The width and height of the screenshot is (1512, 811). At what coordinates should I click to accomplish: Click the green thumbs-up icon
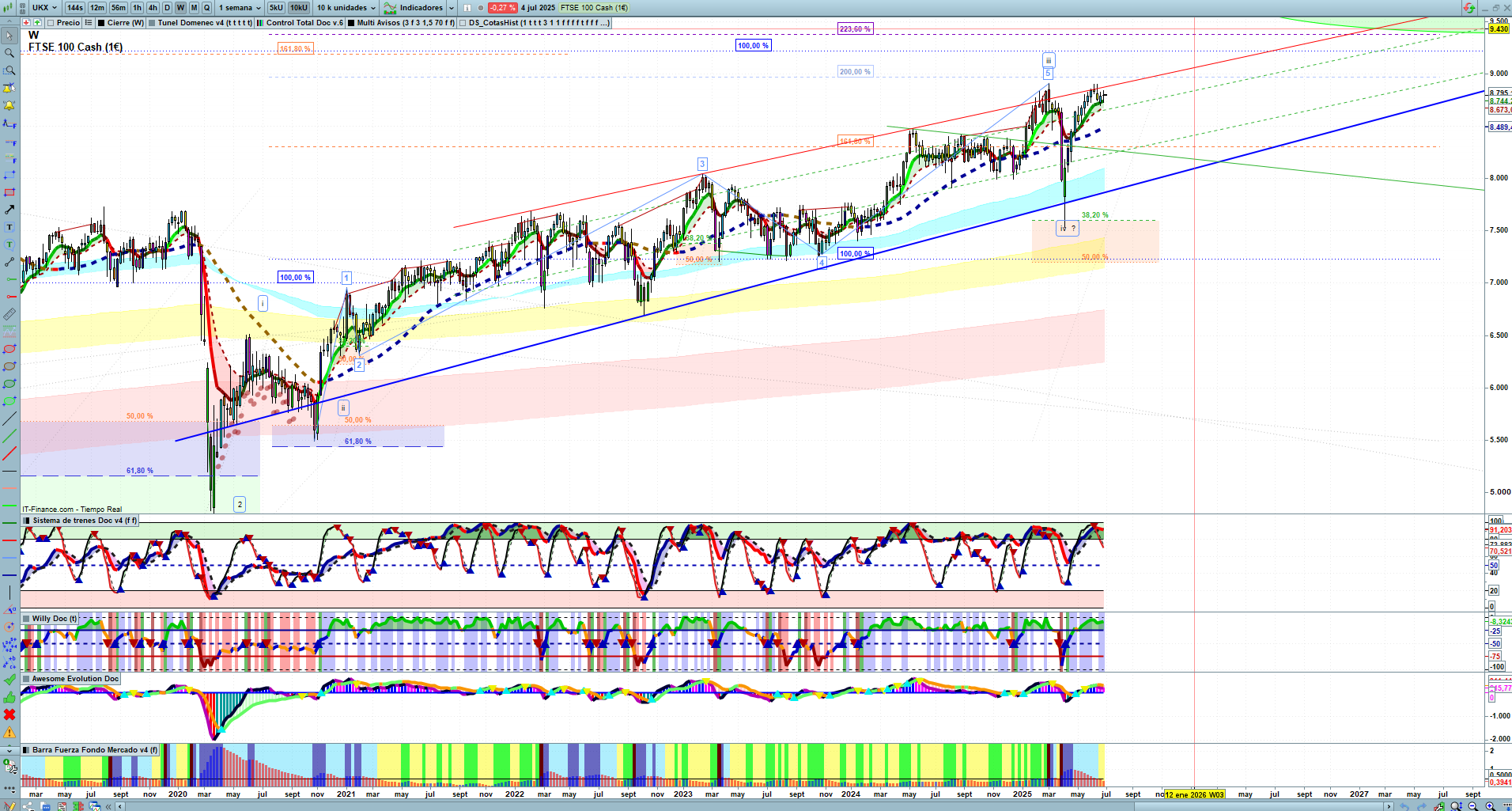(x=9, y=697)
